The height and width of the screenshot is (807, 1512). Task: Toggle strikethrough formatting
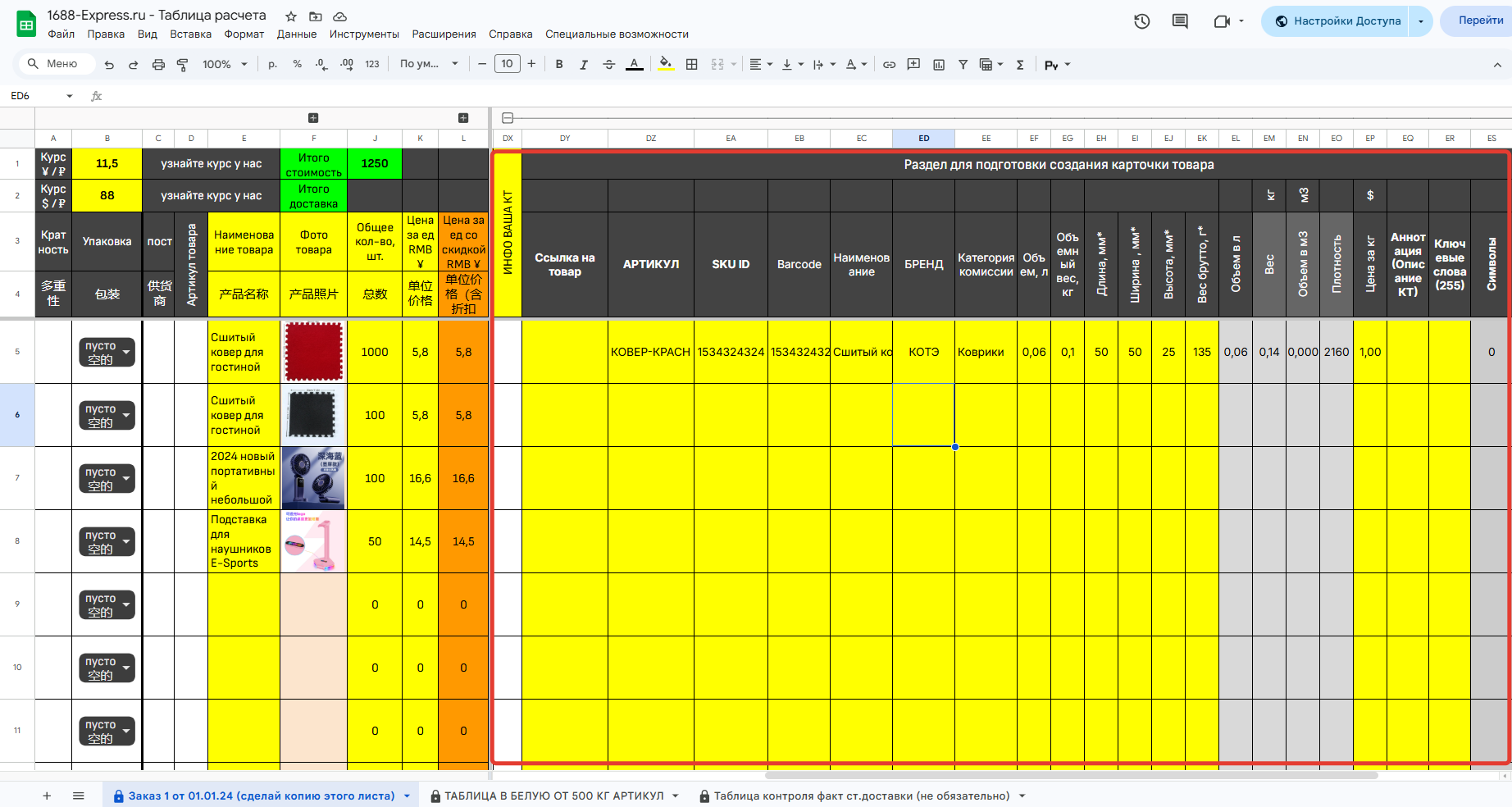[x=608, y=65]
